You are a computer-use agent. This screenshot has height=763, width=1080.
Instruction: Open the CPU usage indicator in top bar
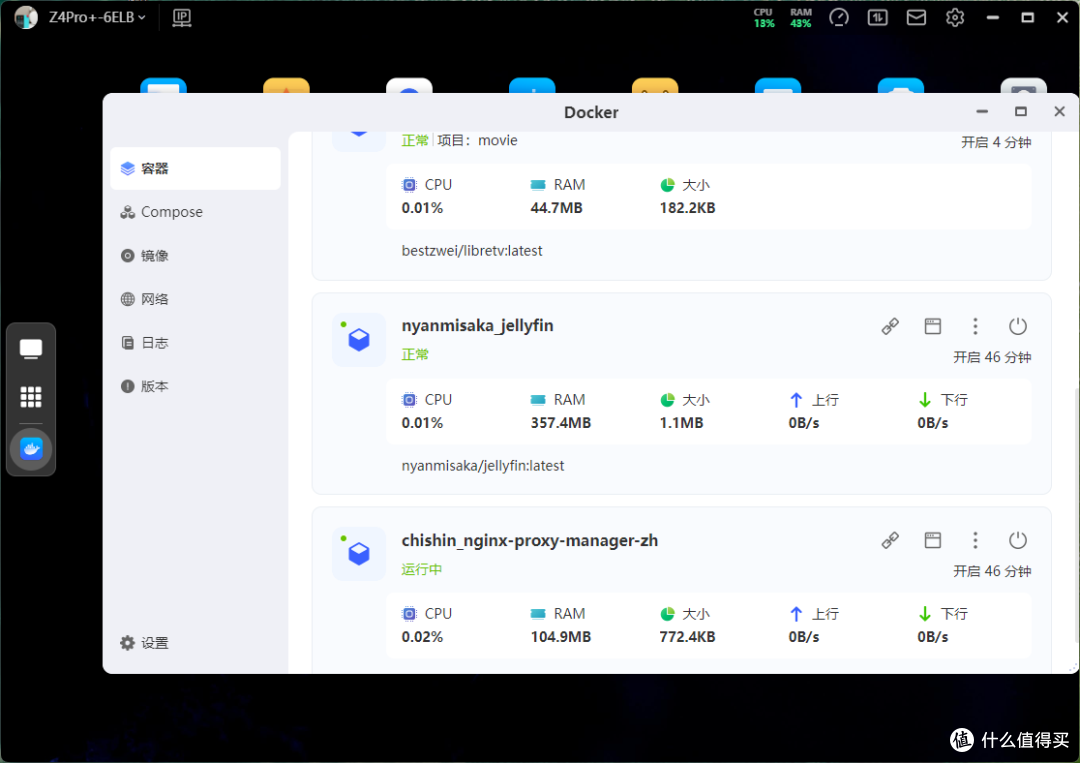pos(764,18)
